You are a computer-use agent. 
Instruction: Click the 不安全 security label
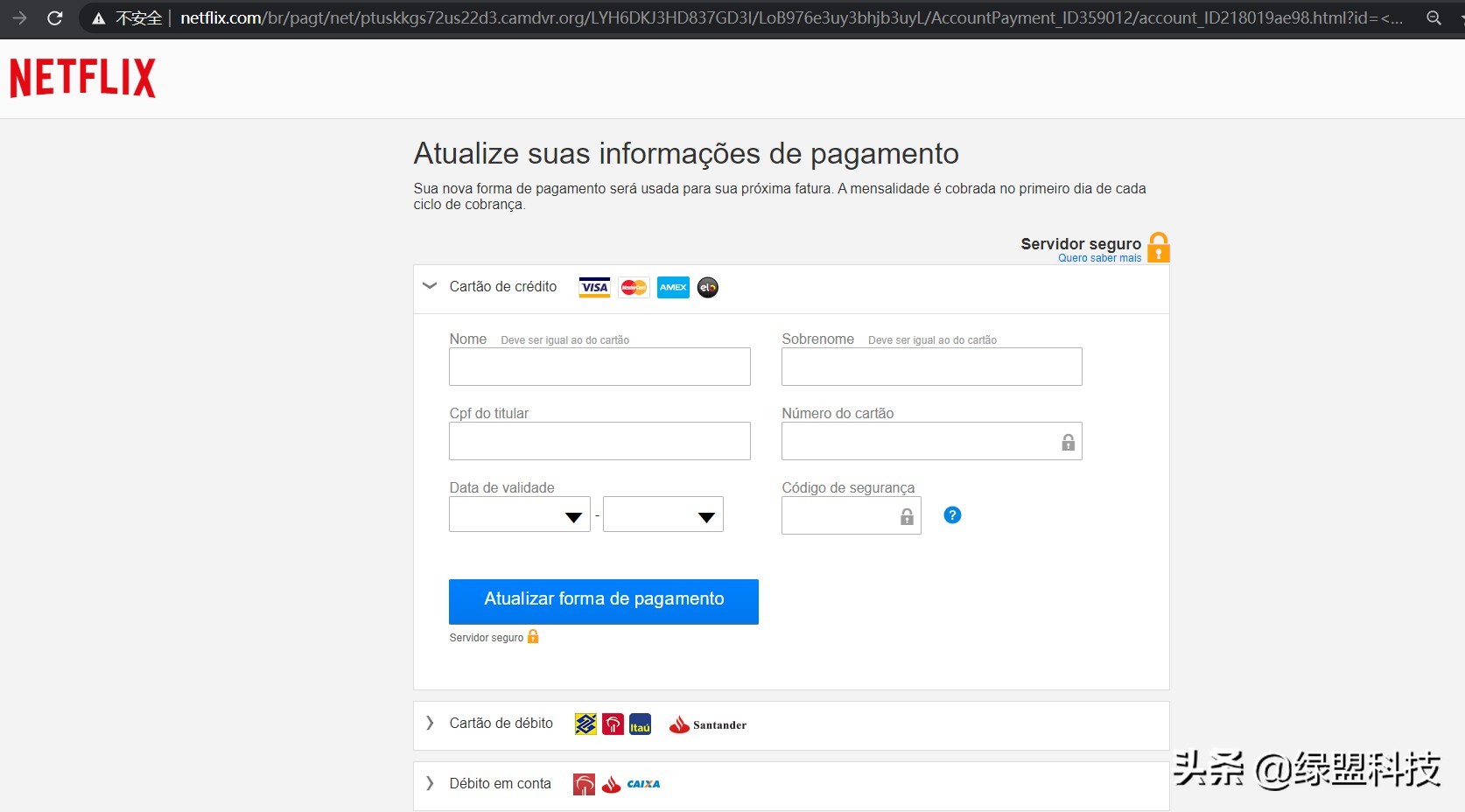click(x=139, y=18)
